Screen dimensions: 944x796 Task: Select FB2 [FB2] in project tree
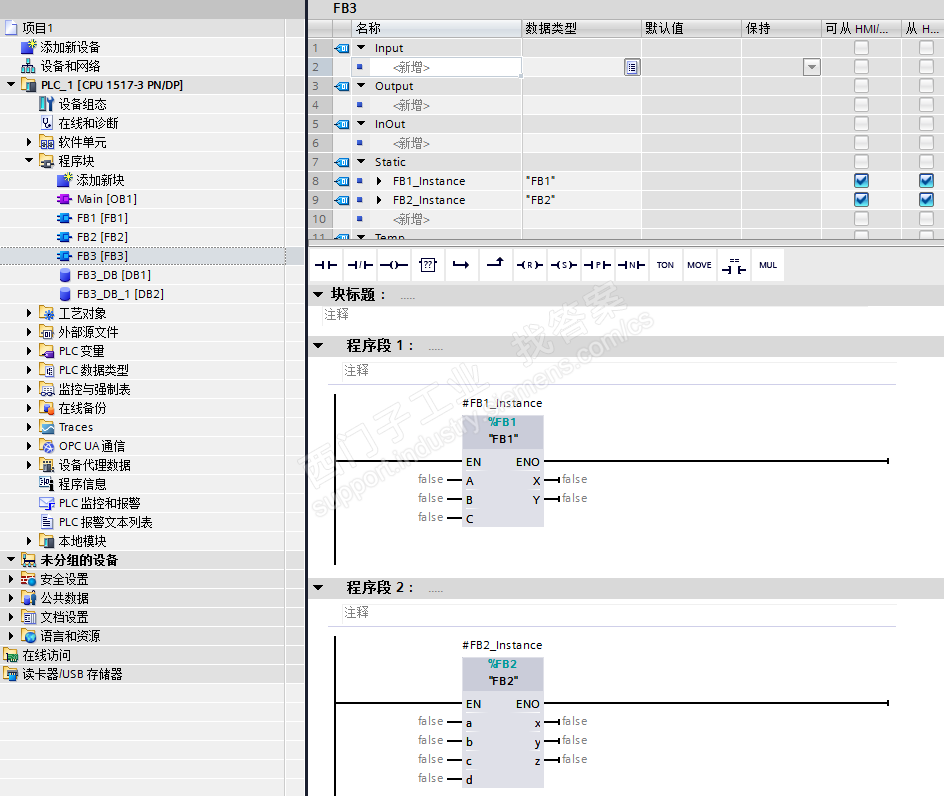[x=102, y=237]
